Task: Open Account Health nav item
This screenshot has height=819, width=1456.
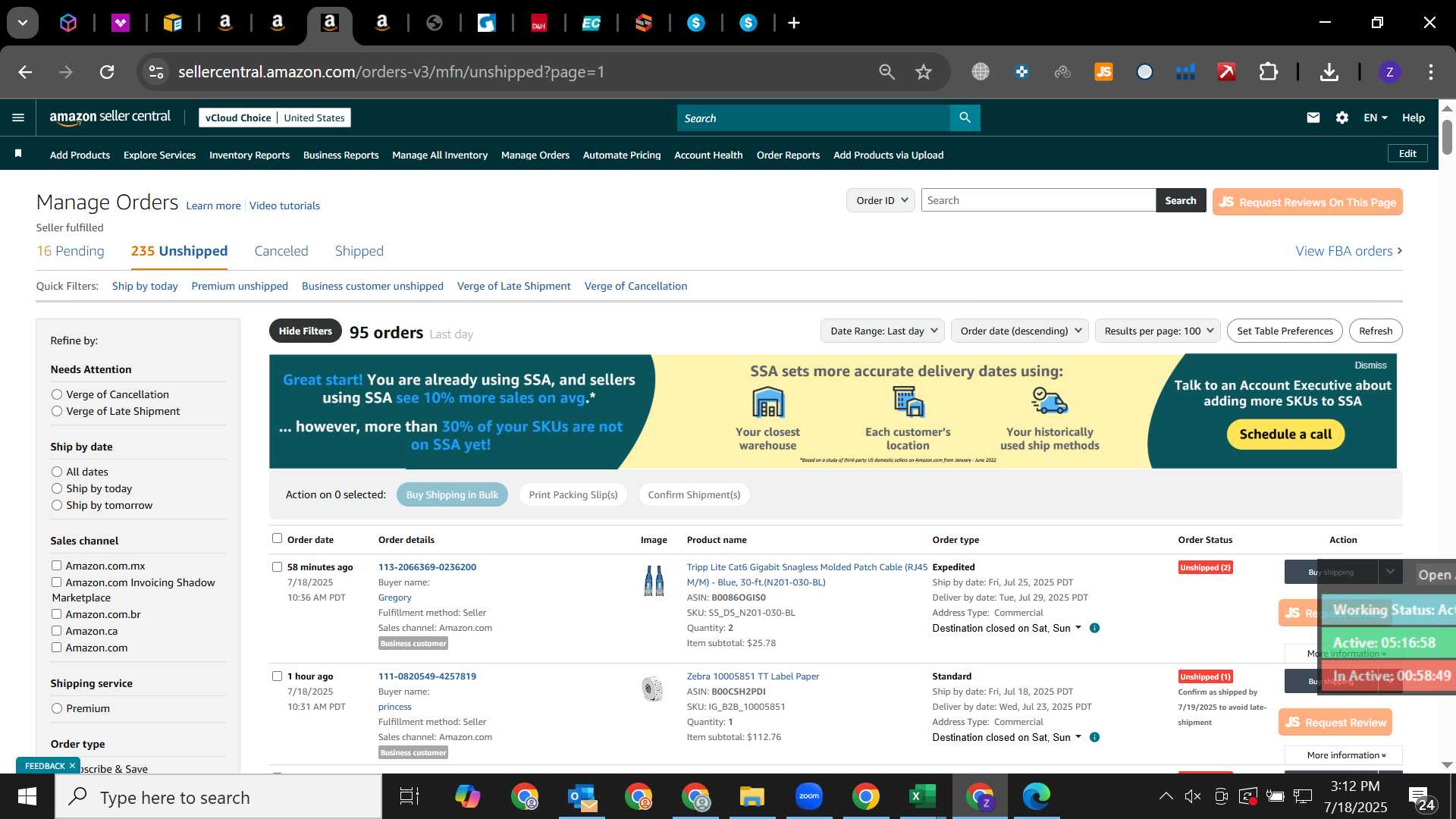Action: point(708,155)
